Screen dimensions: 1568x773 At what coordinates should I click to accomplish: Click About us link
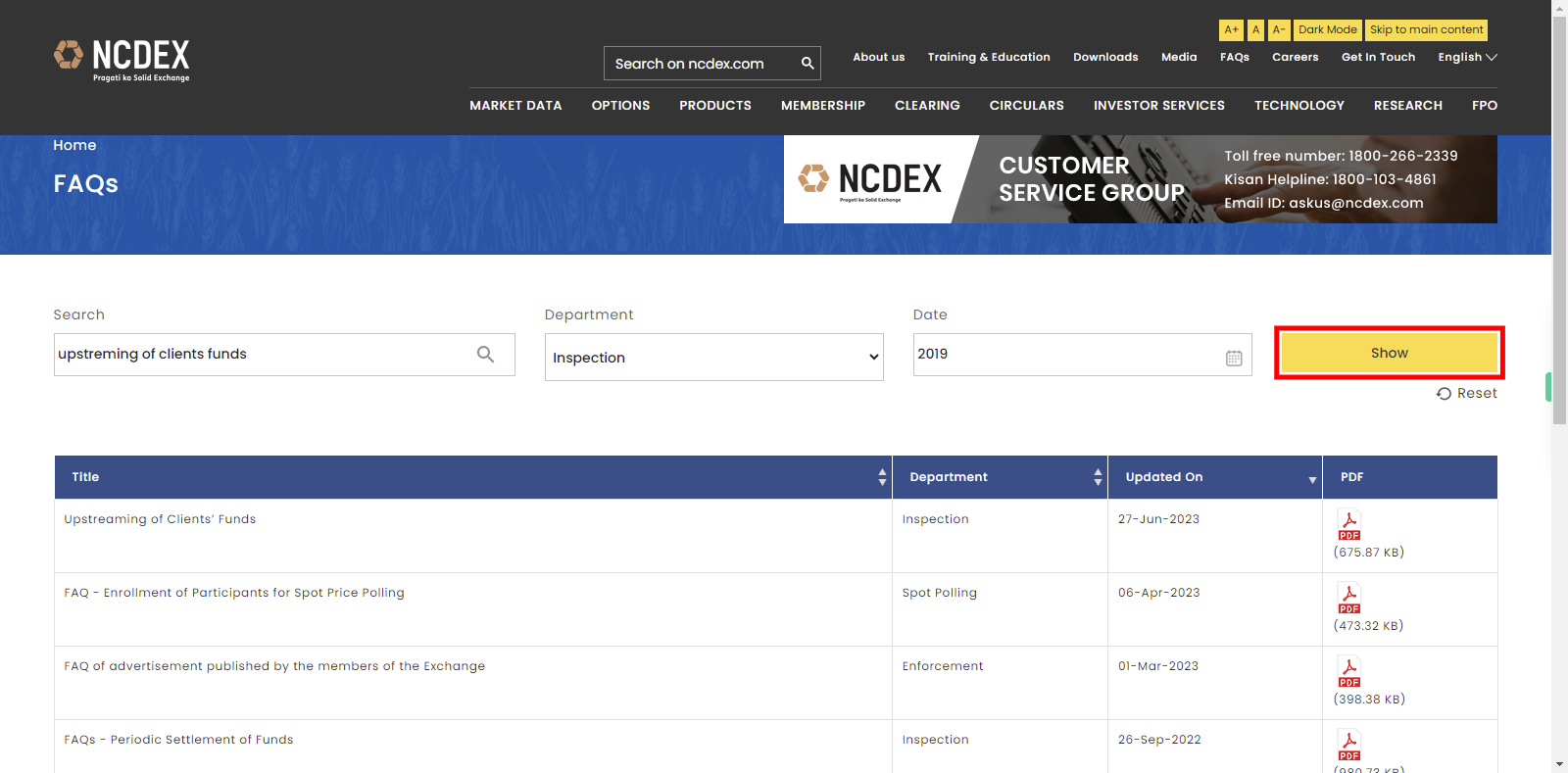(879, 57)
